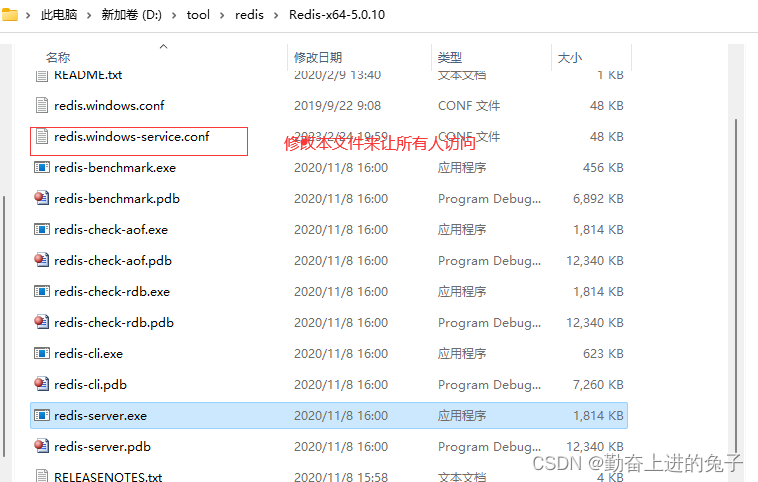This screenshot has width=758, height=482.
Task: Click type Program Debug... of redis-check-aof.pdb
Action: (489, 260)
